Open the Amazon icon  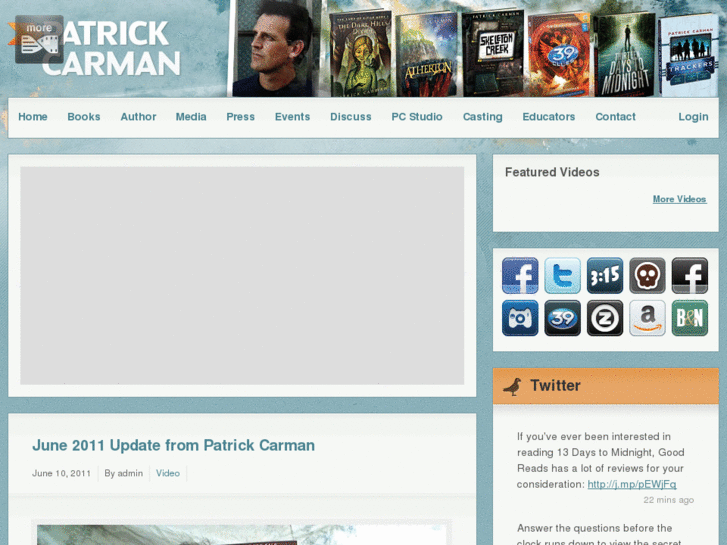coord(647,318)
